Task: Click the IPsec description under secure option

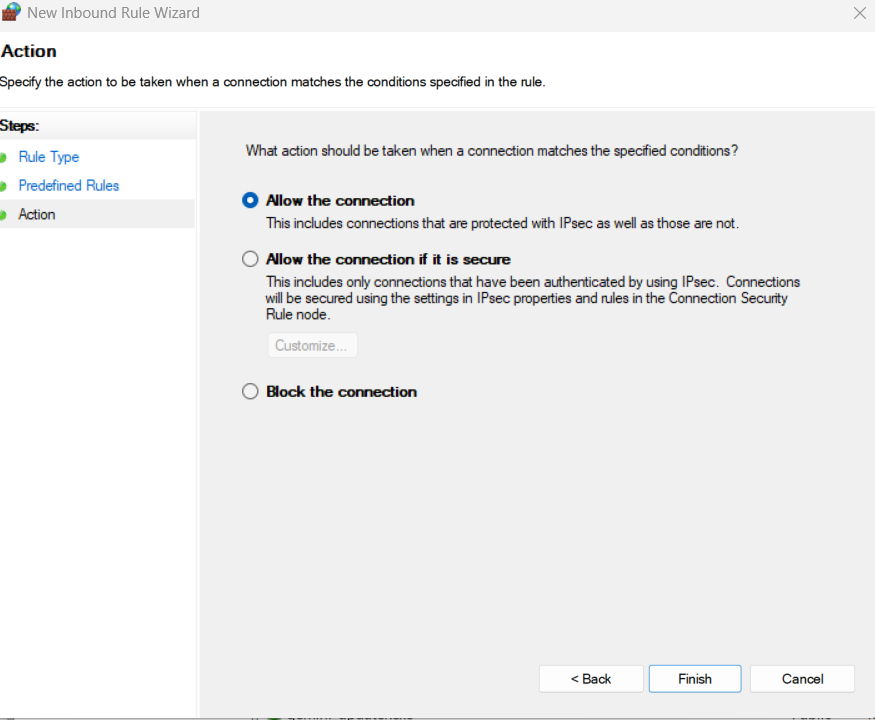Action: (x=532, y=298)
